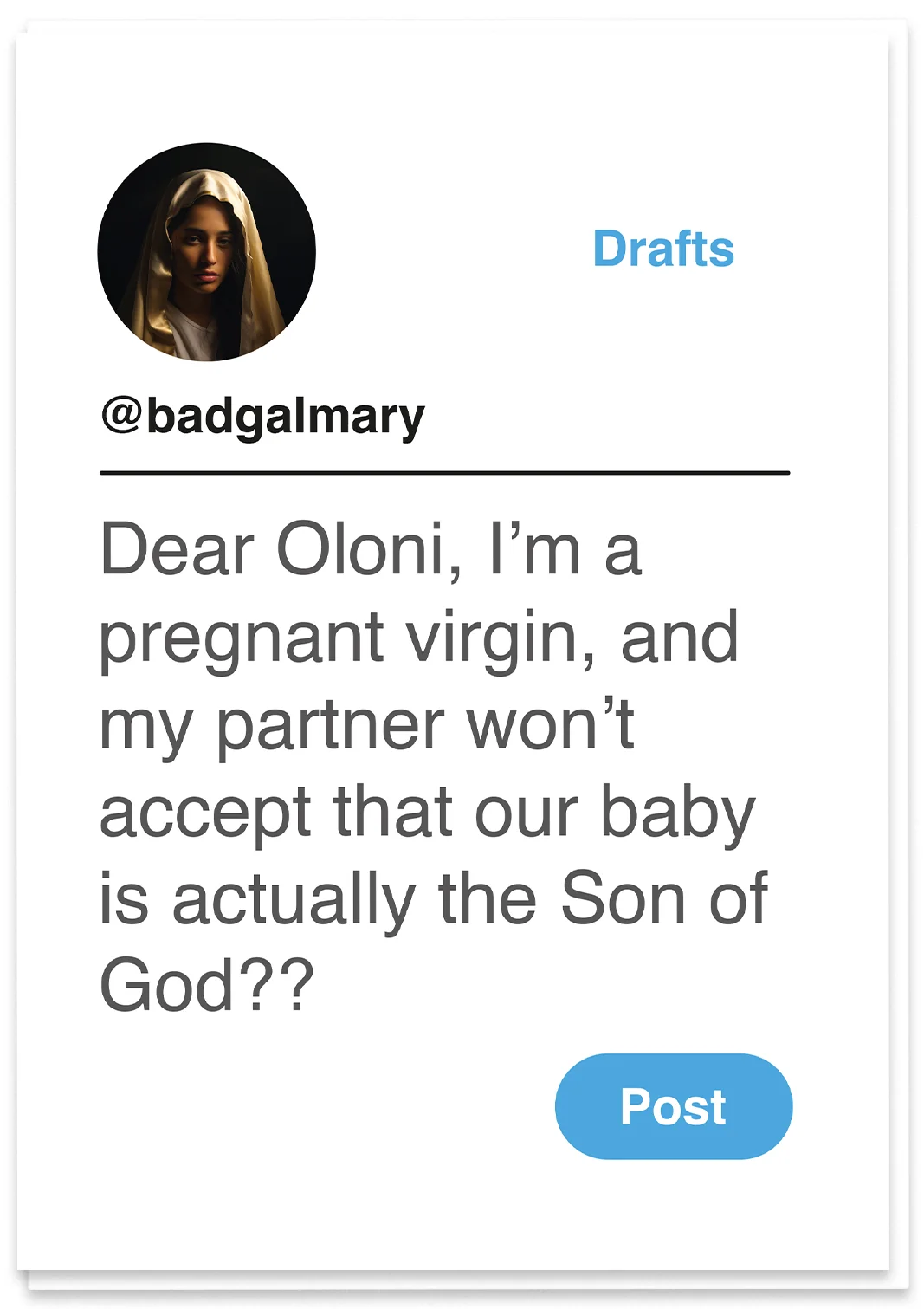Place cursor on the word "pregnant"
The image size is (924, 1309).
point(242,642)
